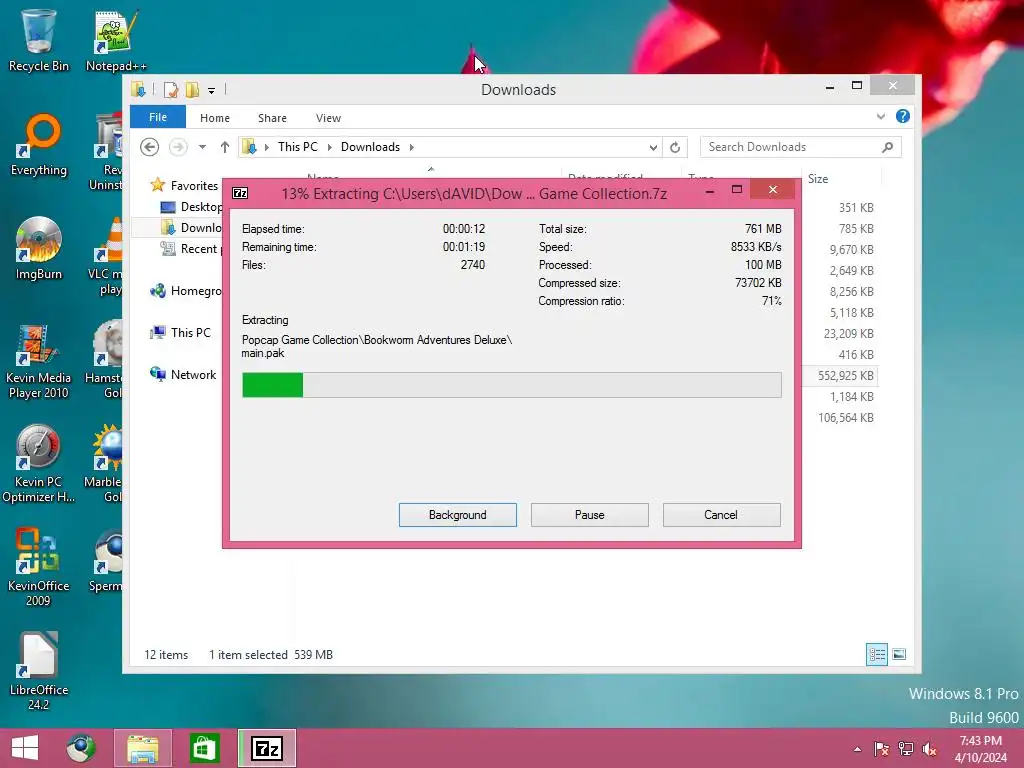Open the Home ribbon tab
1024x768 pixels.
[x=215, y=118]
